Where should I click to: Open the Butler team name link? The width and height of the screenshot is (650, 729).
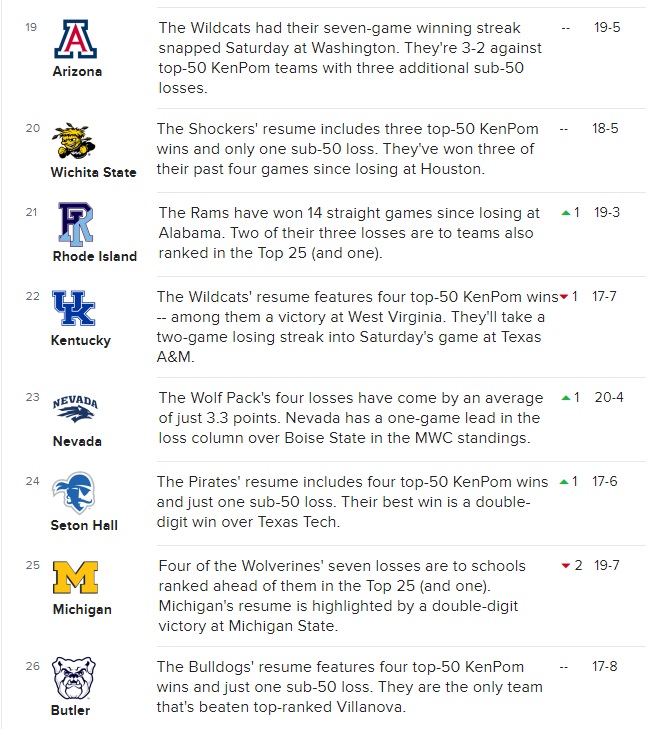coord(70,710)
